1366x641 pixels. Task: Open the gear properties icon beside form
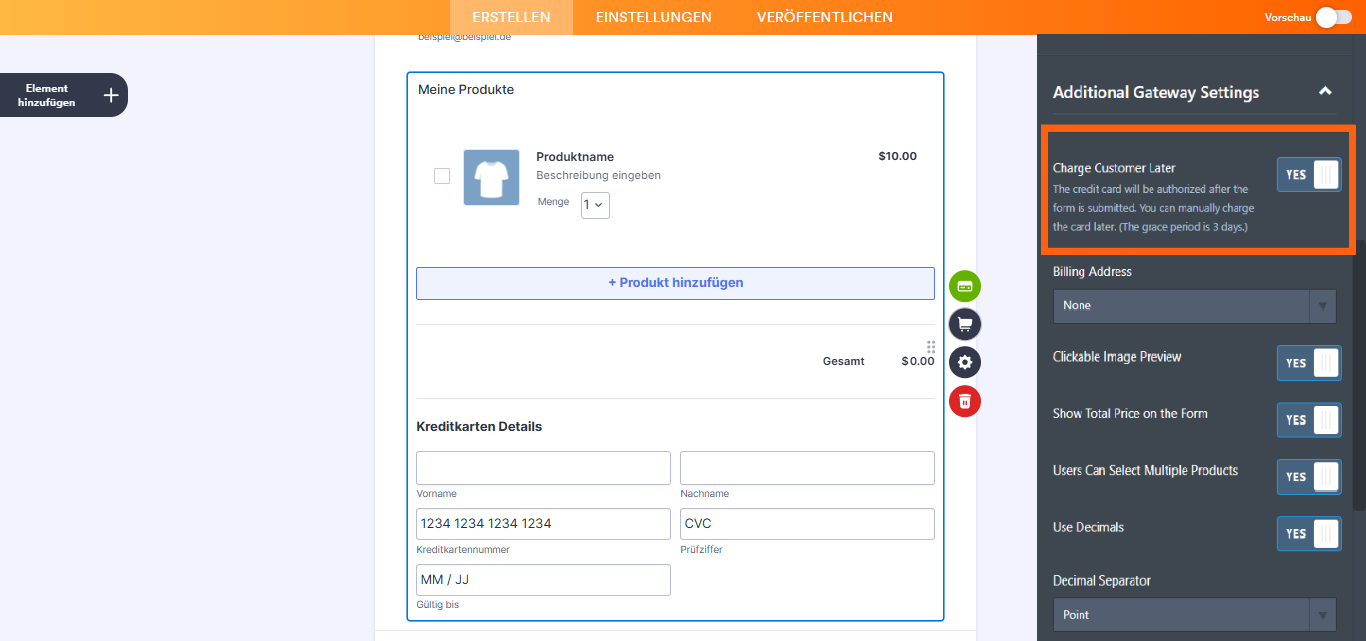coord(965,362)
